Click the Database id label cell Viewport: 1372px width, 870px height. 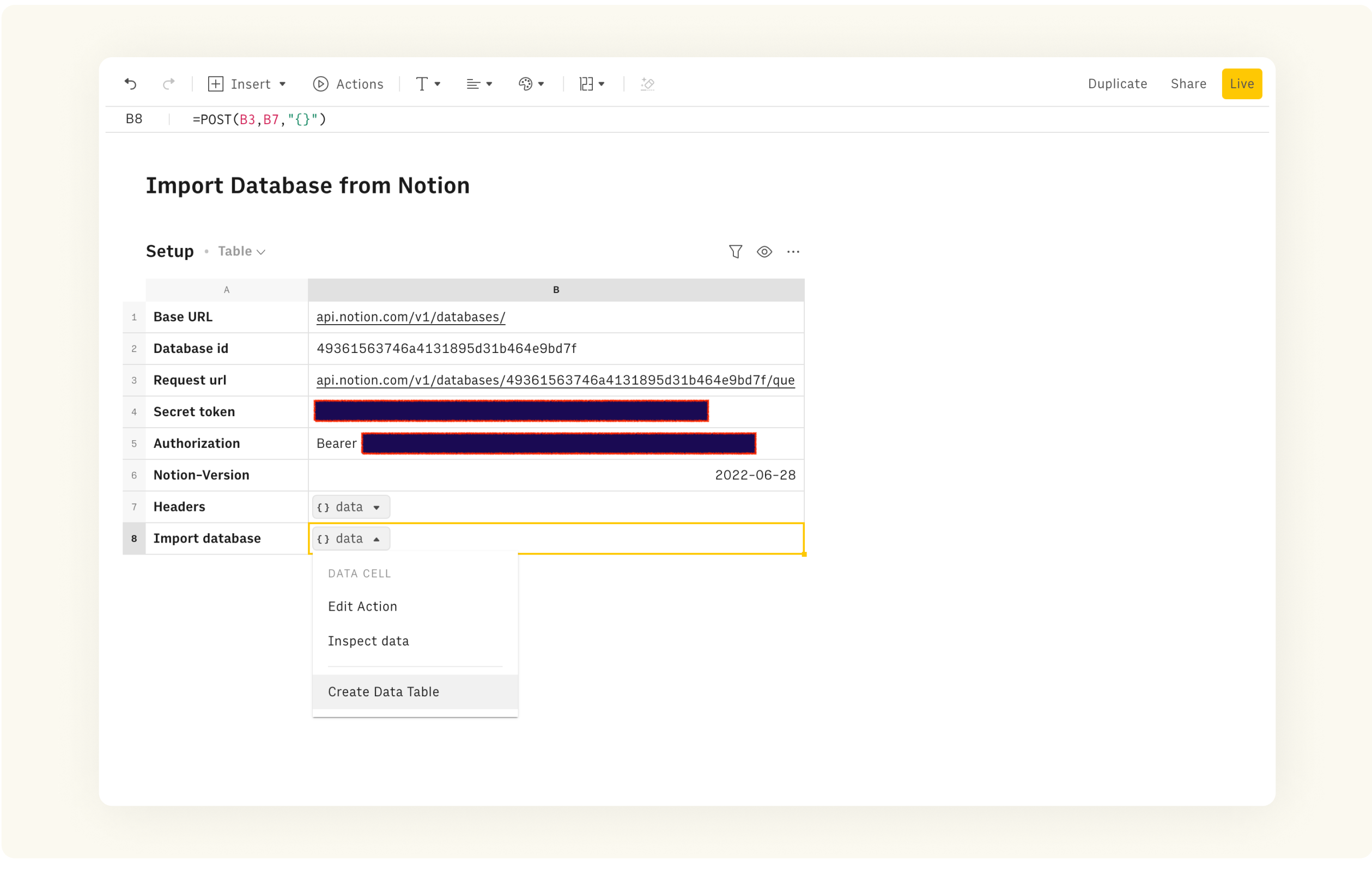[x=227, y=349]
